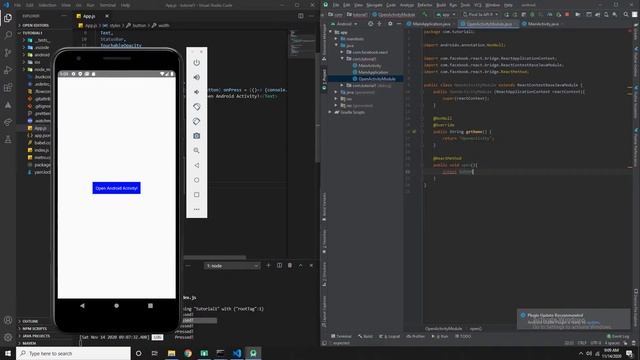Click Android Studio search everywhere magnifier
Image resolution: width=640 pixels, height=360 pixels.
(626, 15)
